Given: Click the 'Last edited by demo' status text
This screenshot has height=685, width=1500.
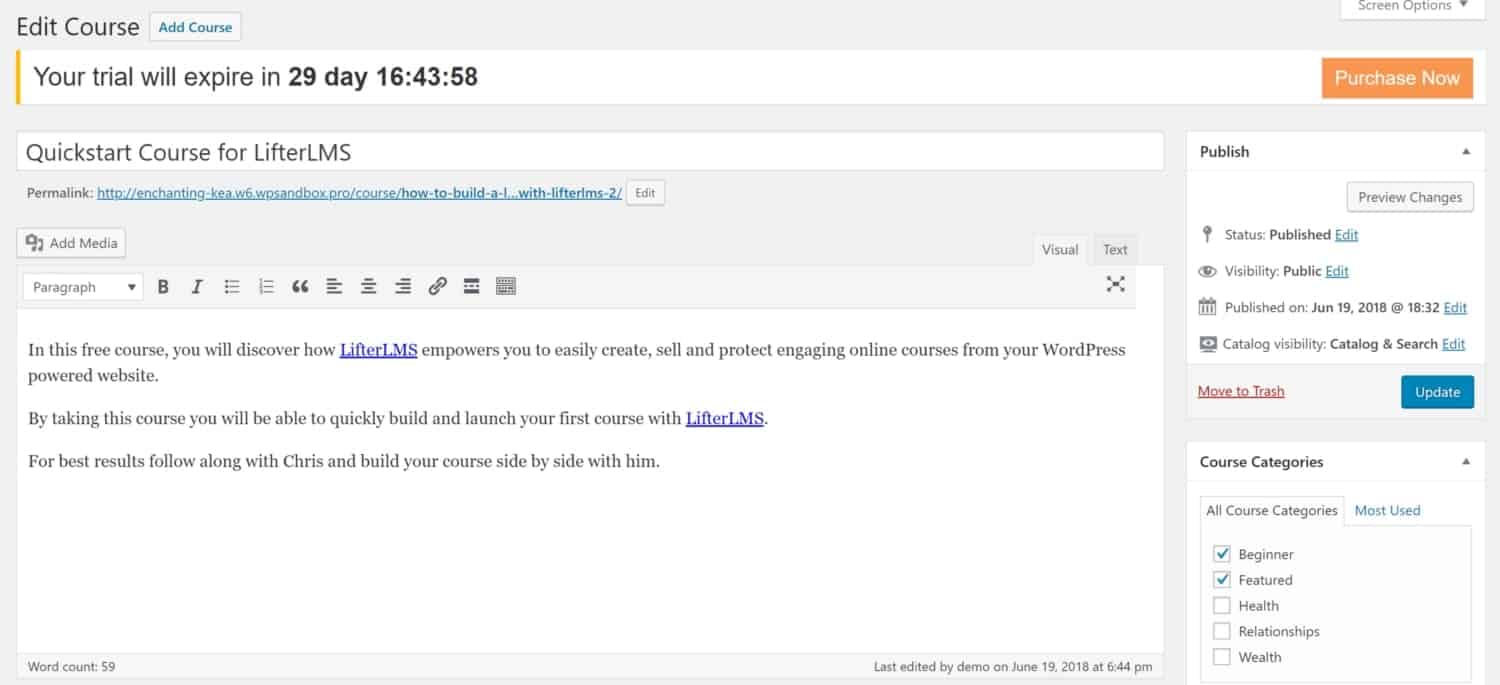Looking at the screenshot, I should [x=1013, y=666].
